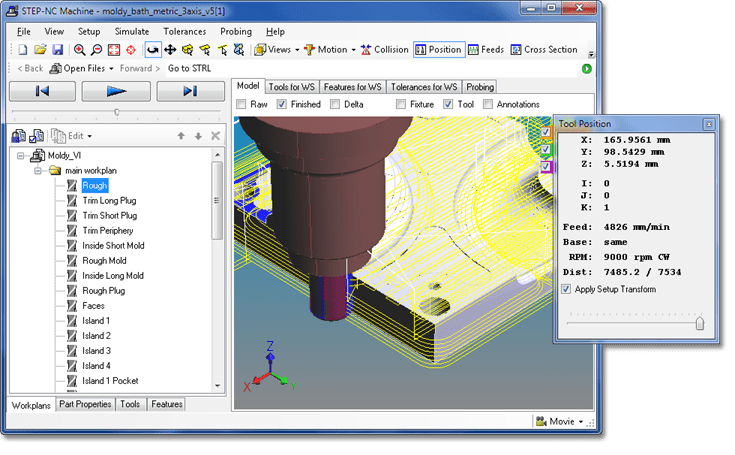Open the View menu

pyautogui.click(x=54, y=31)
